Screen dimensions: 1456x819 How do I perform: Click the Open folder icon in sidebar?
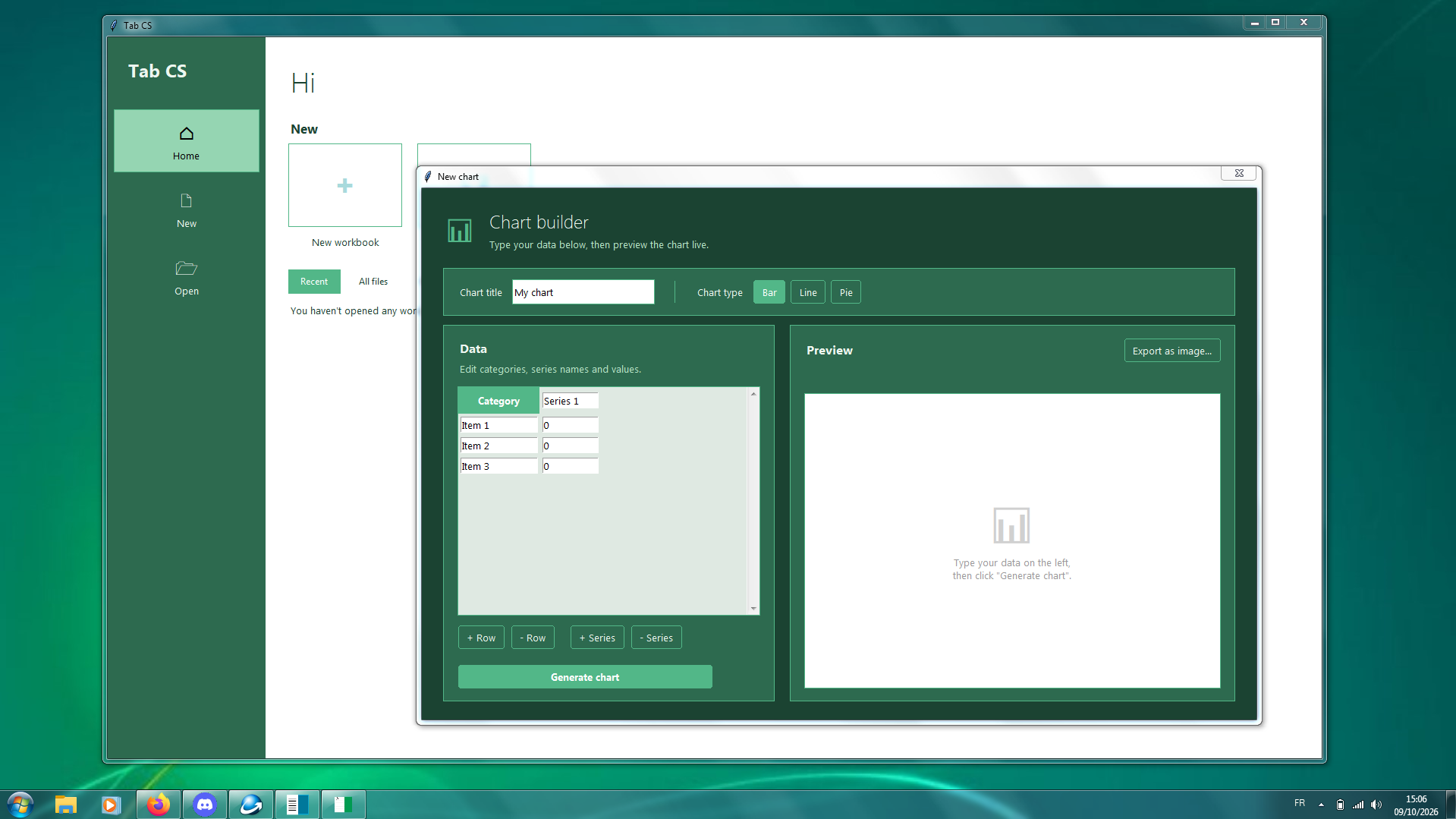(186, 268)
